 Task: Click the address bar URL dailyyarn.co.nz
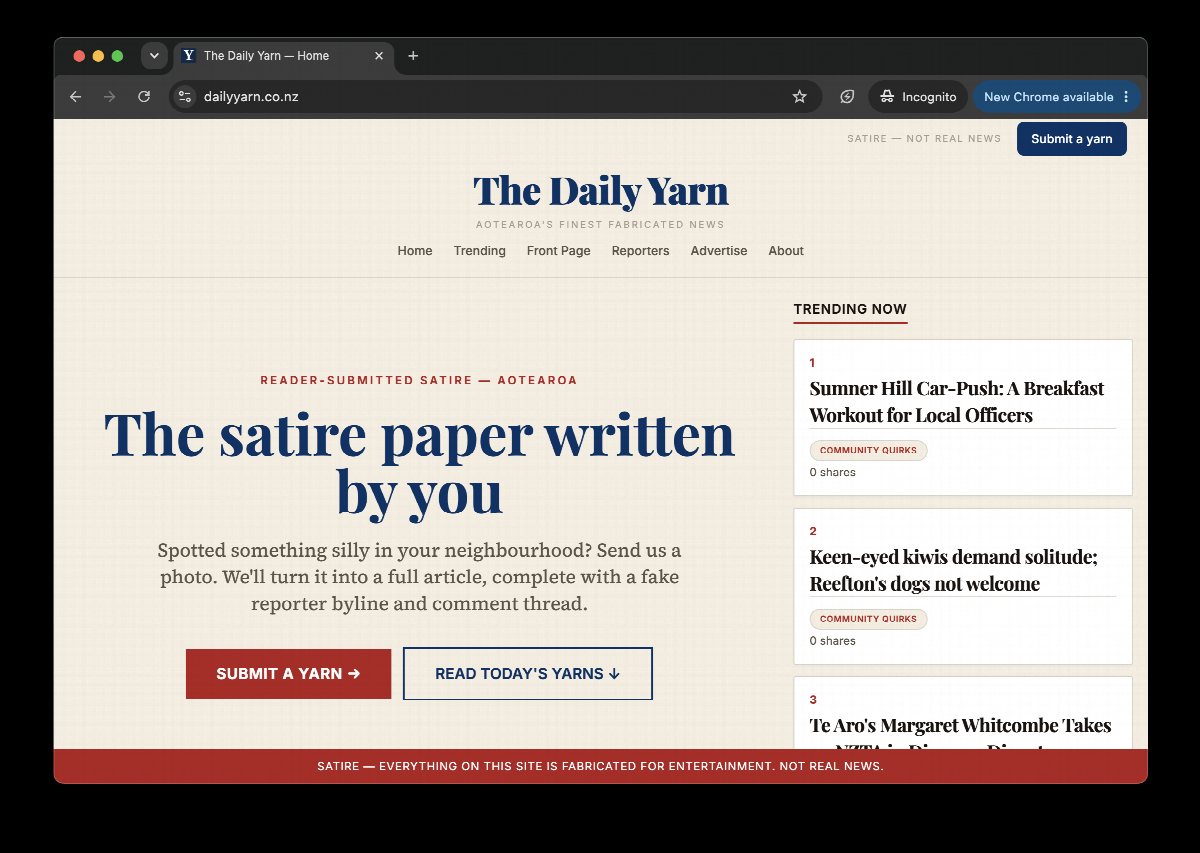[251, 97]
